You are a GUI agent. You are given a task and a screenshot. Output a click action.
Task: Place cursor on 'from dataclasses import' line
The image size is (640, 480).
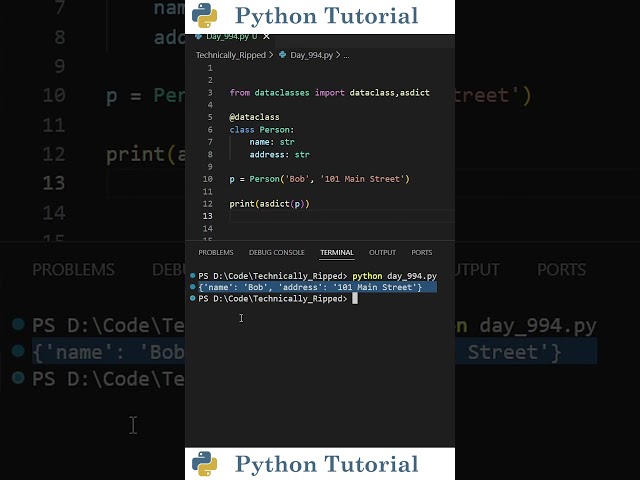click(x=329, y=93)
